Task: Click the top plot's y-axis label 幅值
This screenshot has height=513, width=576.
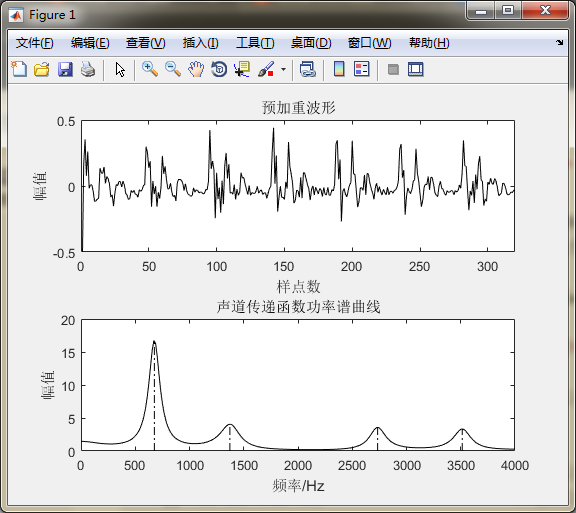Action: [40, 186]
